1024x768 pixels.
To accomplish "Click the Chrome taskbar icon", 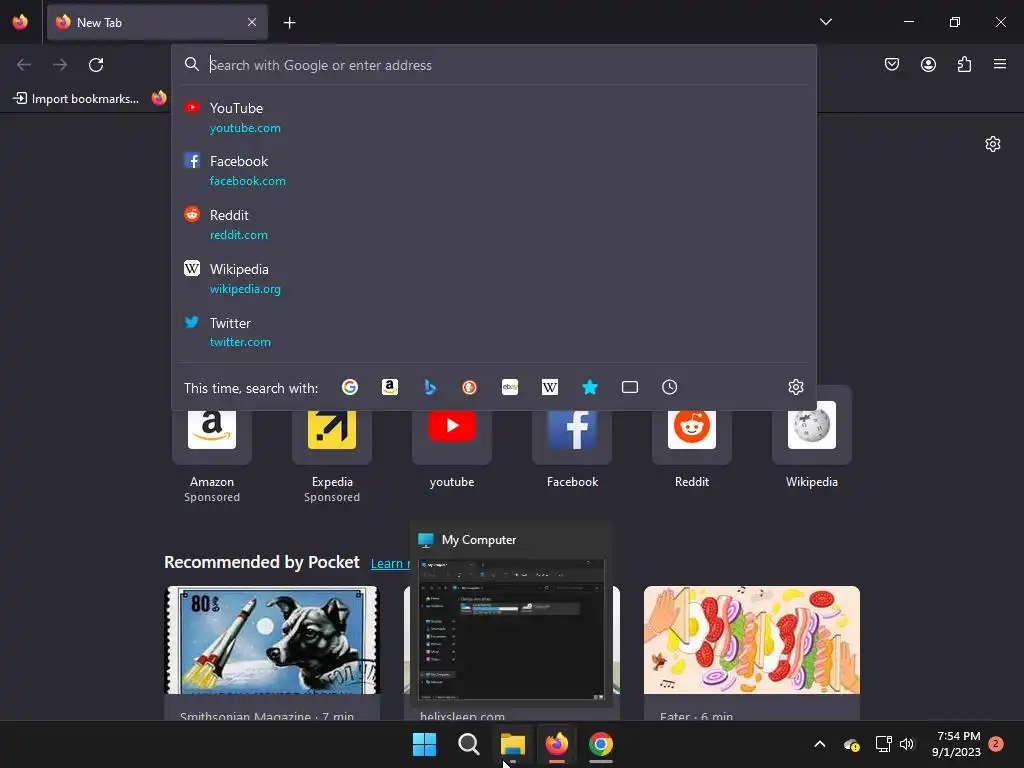I will [x=601, y=744].
